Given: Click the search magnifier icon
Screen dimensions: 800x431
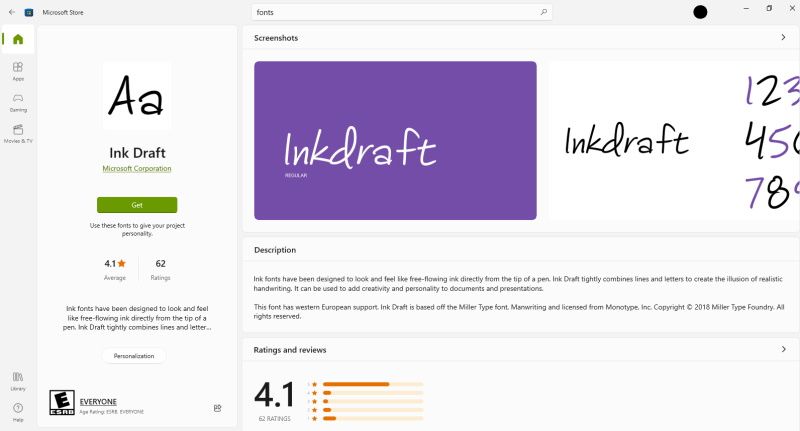Looking at the screenshot, I should pyautogui.click(x=543, y=12).
